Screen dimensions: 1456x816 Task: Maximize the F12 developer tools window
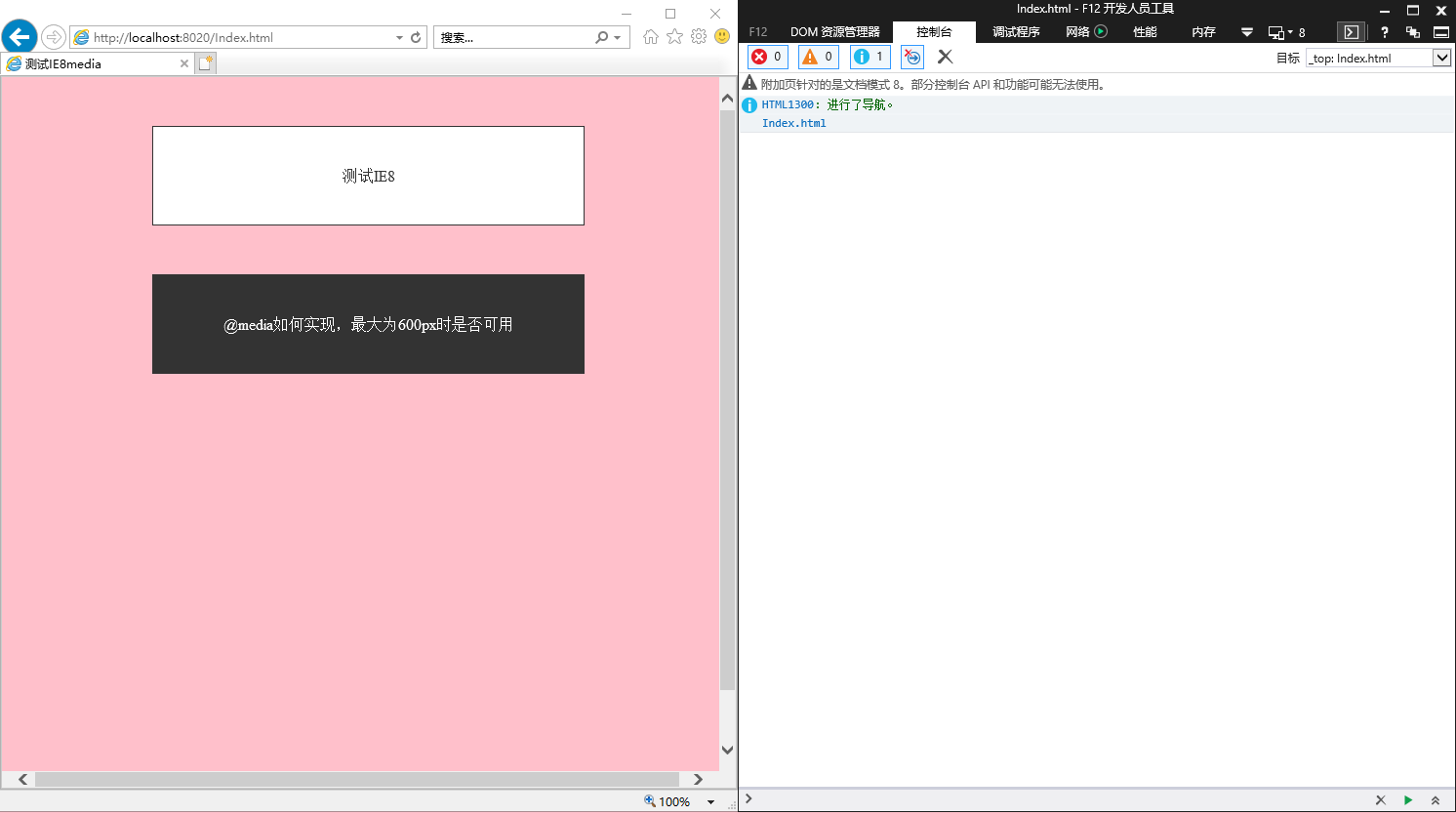[1412, 10]
